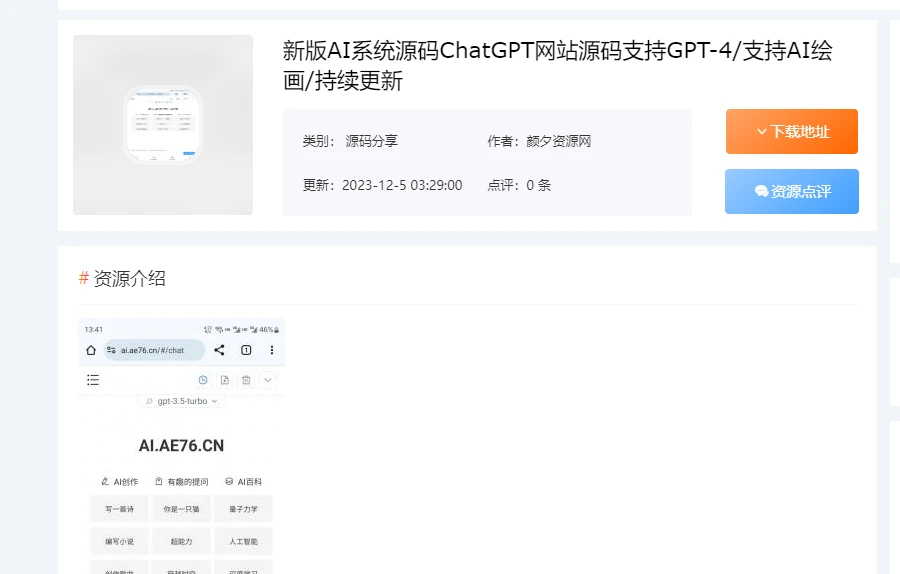Click the author name 颜夕资源网

(559, 141)
